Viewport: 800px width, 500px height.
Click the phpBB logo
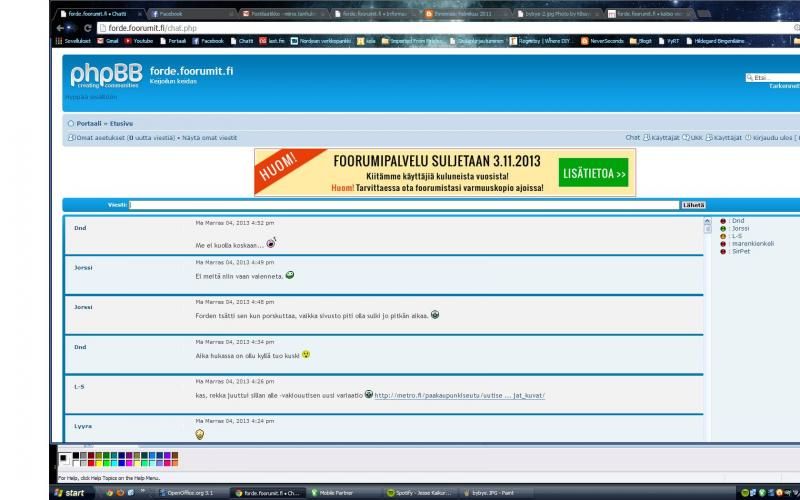pos(106,76)
